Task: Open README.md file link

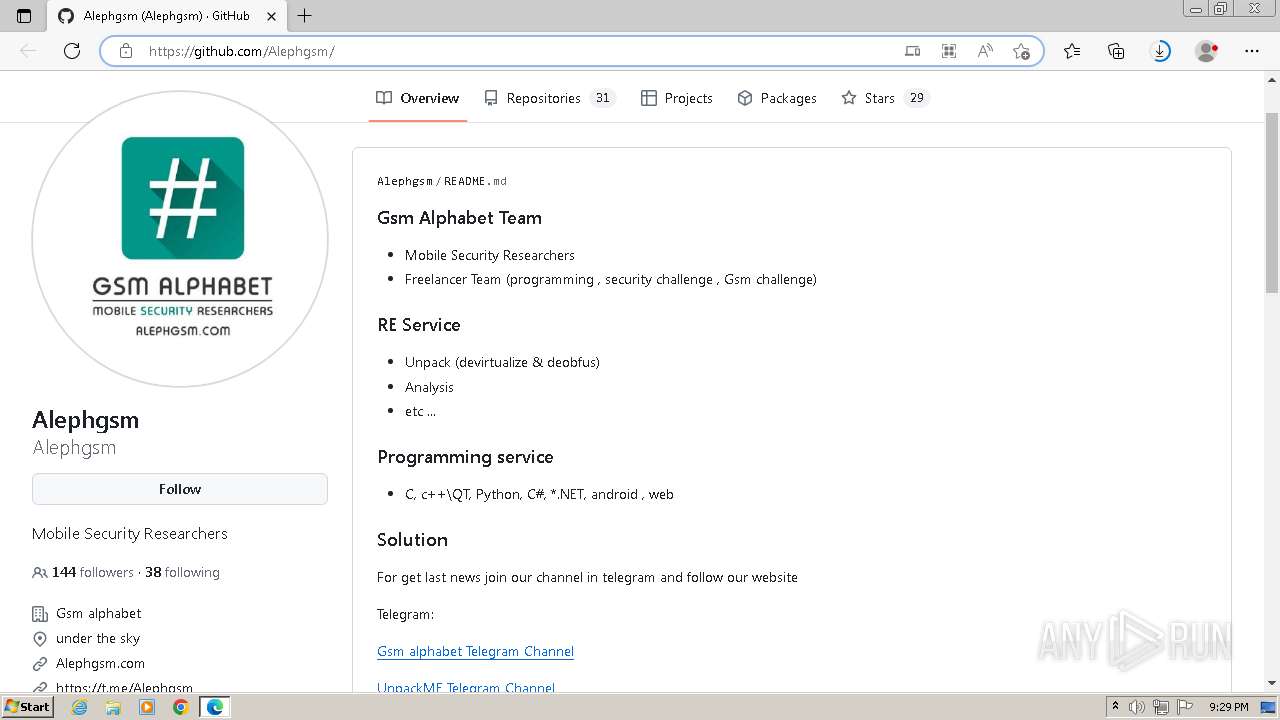Action: click(x=475, y=181)
